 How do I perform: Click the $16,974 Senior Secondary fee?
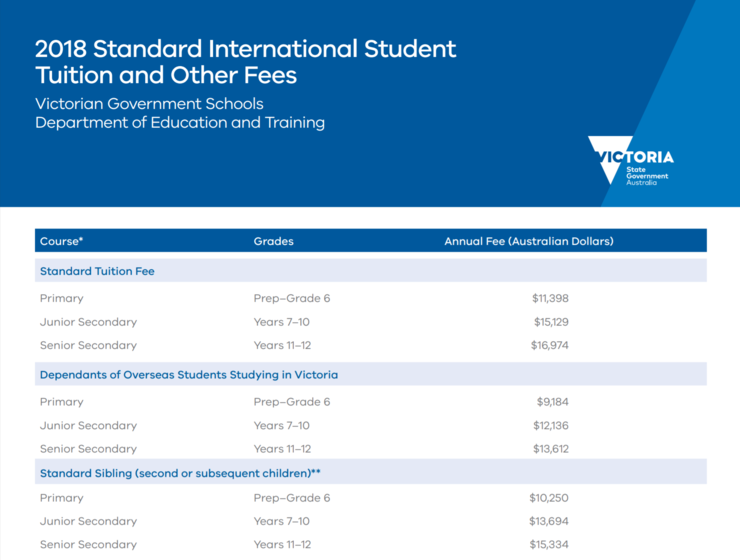549,345
